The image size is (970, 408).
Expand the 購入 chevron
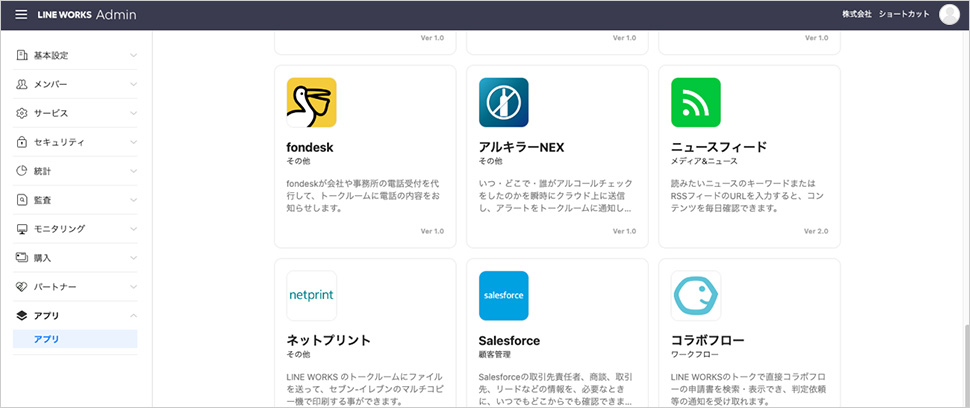(x=133, y=258)
